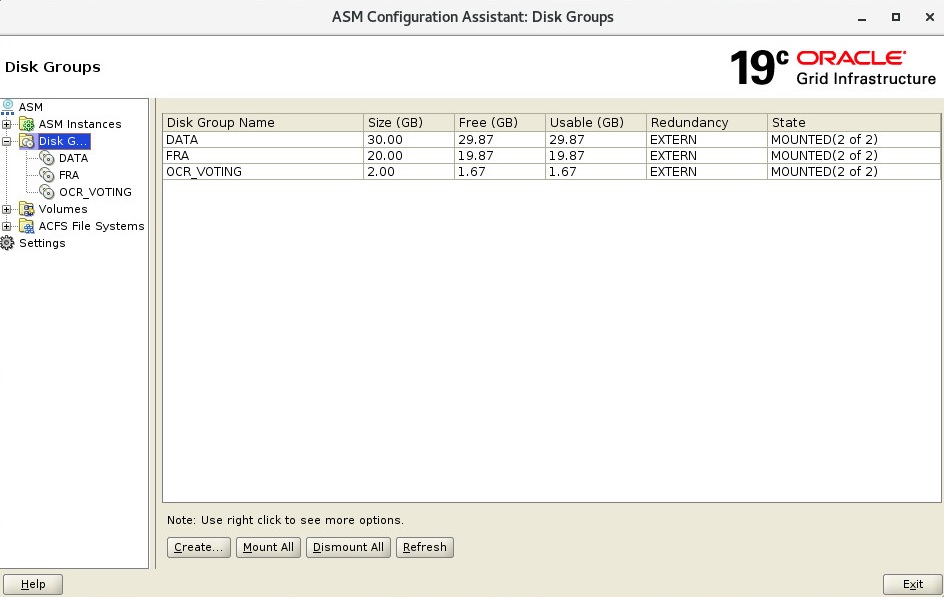Close the ASM Configuration Assistant window
Screen dimensions: 944x597
point(930,17)
